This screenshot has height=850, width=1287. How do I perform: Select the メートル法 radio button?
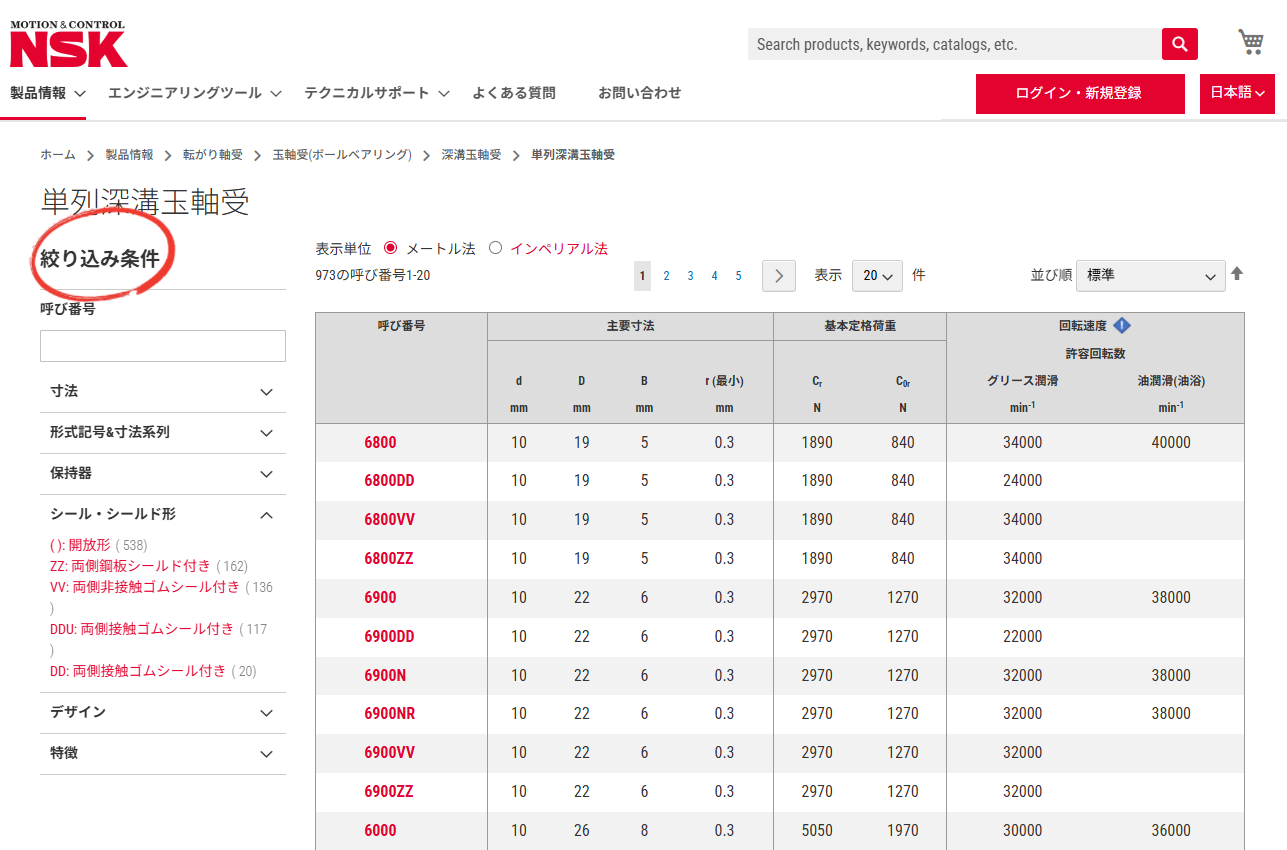pos(389,250)
